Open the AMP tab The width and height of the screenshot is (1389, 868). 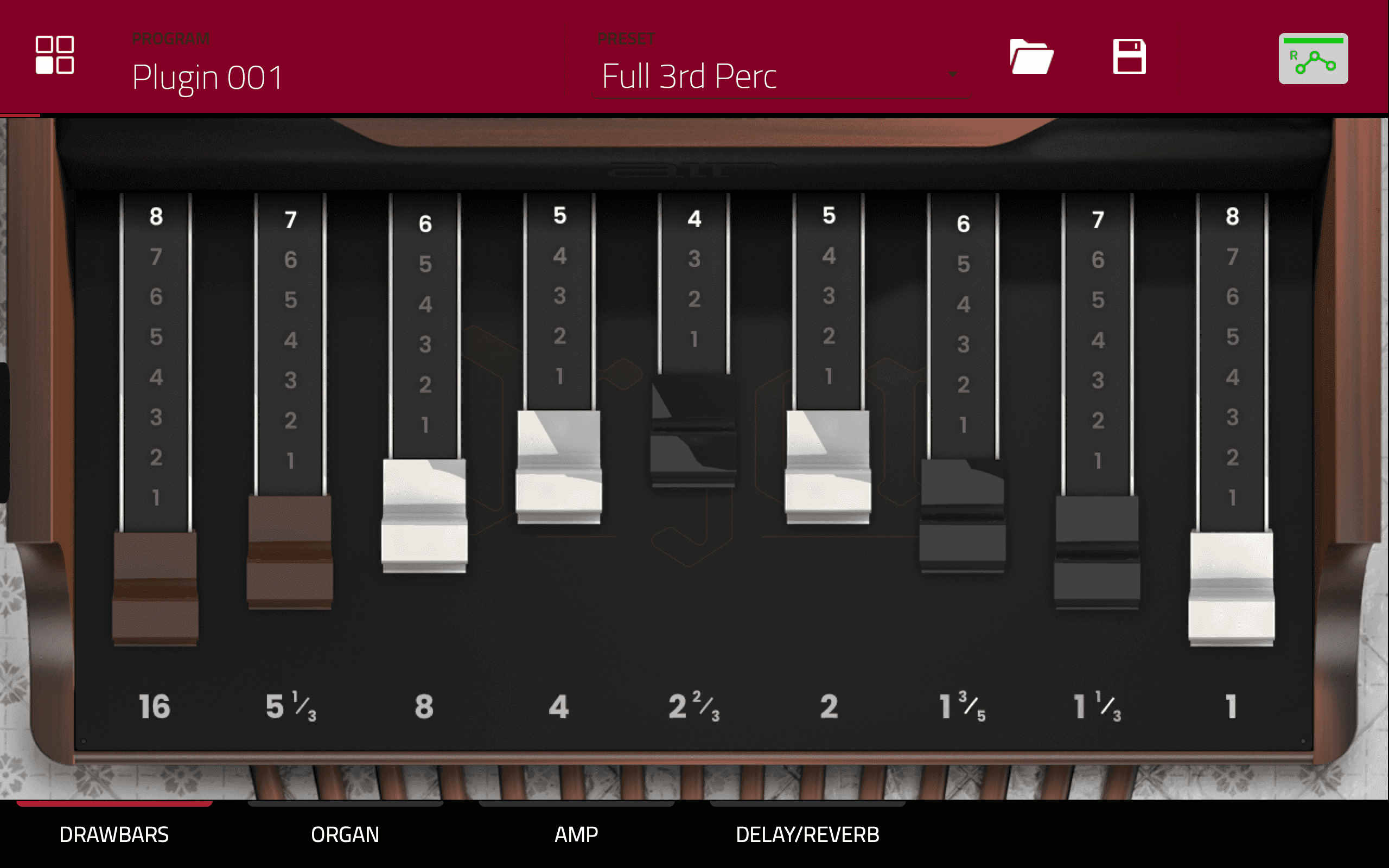pyautogui.click(x=576, y=834)
